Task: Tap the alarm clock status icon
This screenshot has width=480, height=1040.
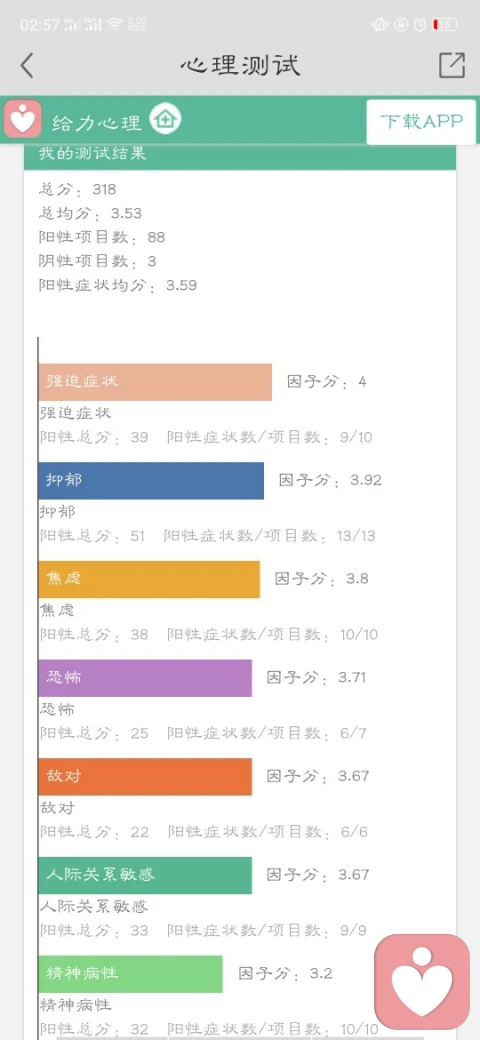Action: coord(420,25)
